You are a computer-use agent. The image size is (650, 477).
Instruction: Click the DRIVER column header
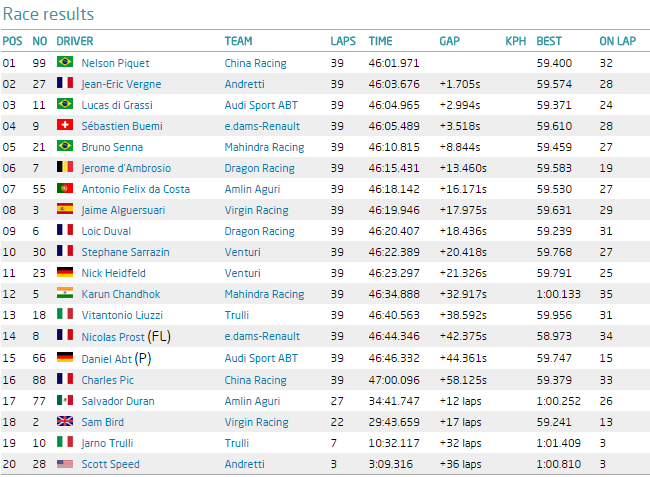pos(75,41)
